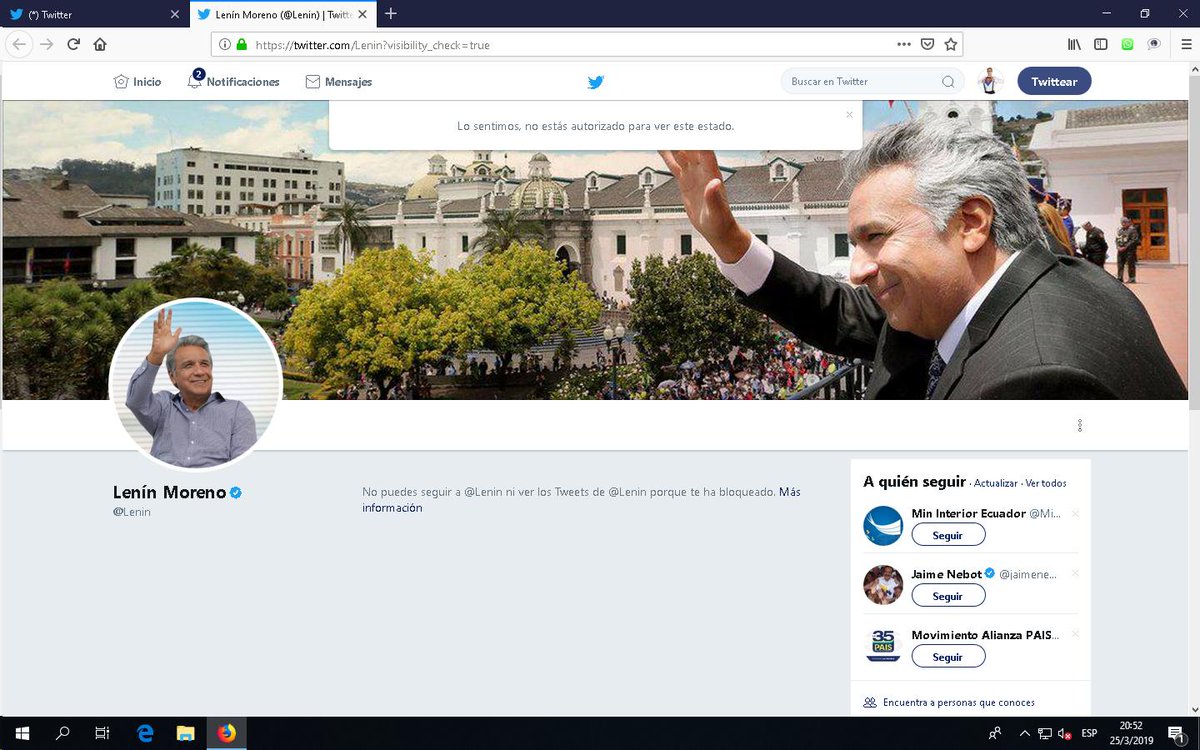Follow Movimiento Alianza PAIS
This screenshot has width=1200, height=750.
(948, 657)
